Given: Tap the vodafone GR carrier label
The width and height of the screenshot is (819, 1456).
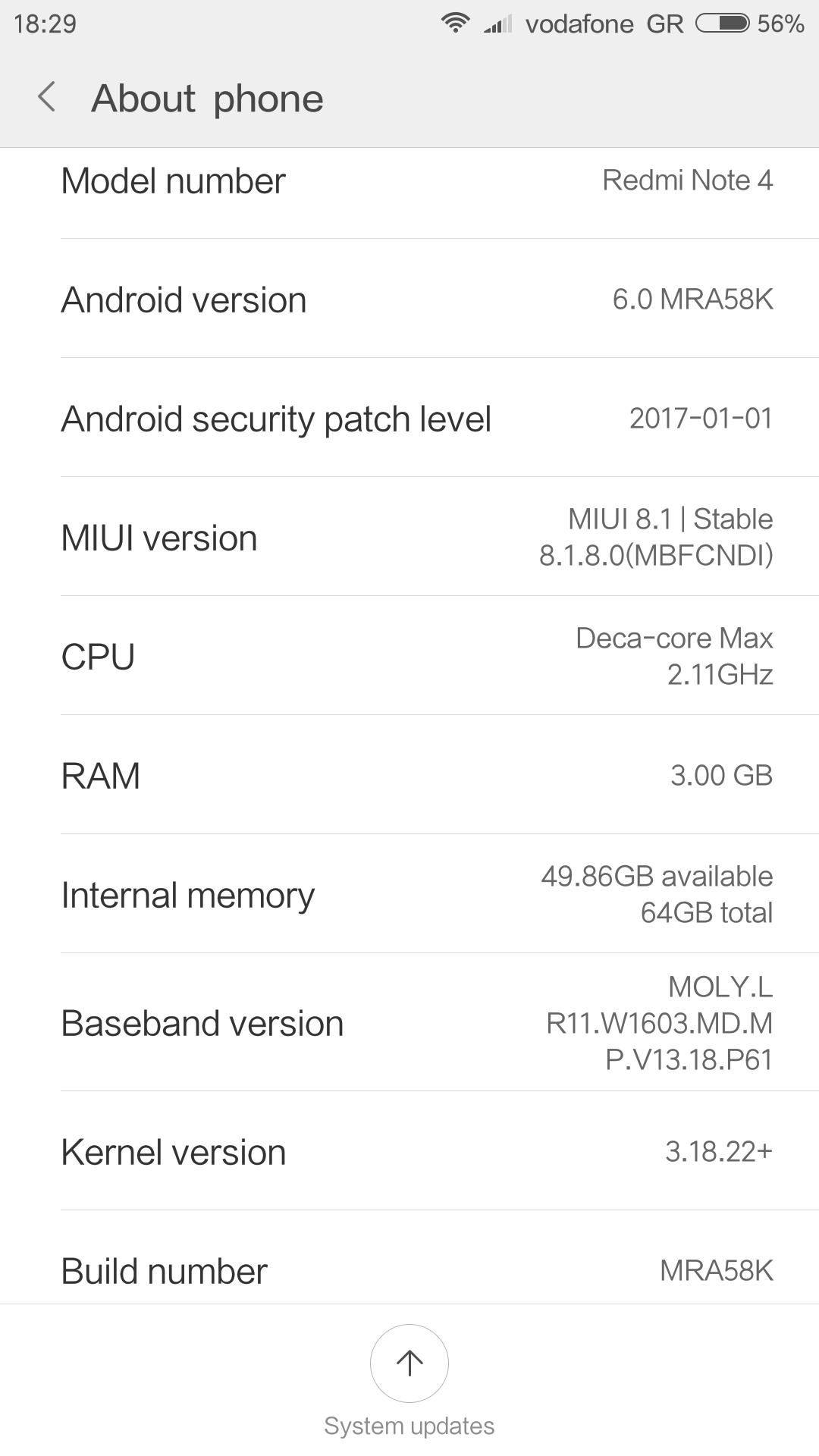Looking at the screenshot, I should [x=604, y=24].
